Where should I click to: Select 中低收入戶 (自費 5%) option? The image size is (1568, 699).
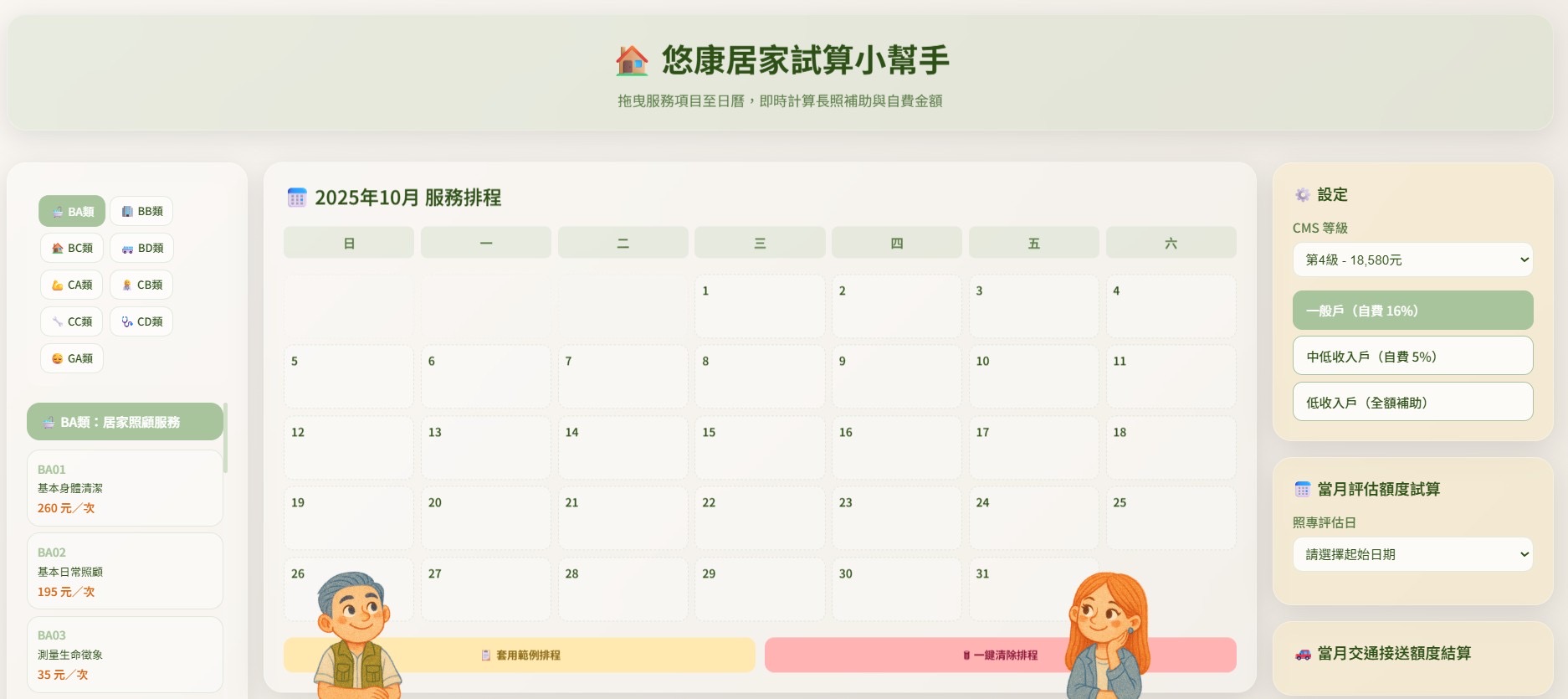(x=1412, y=357)
